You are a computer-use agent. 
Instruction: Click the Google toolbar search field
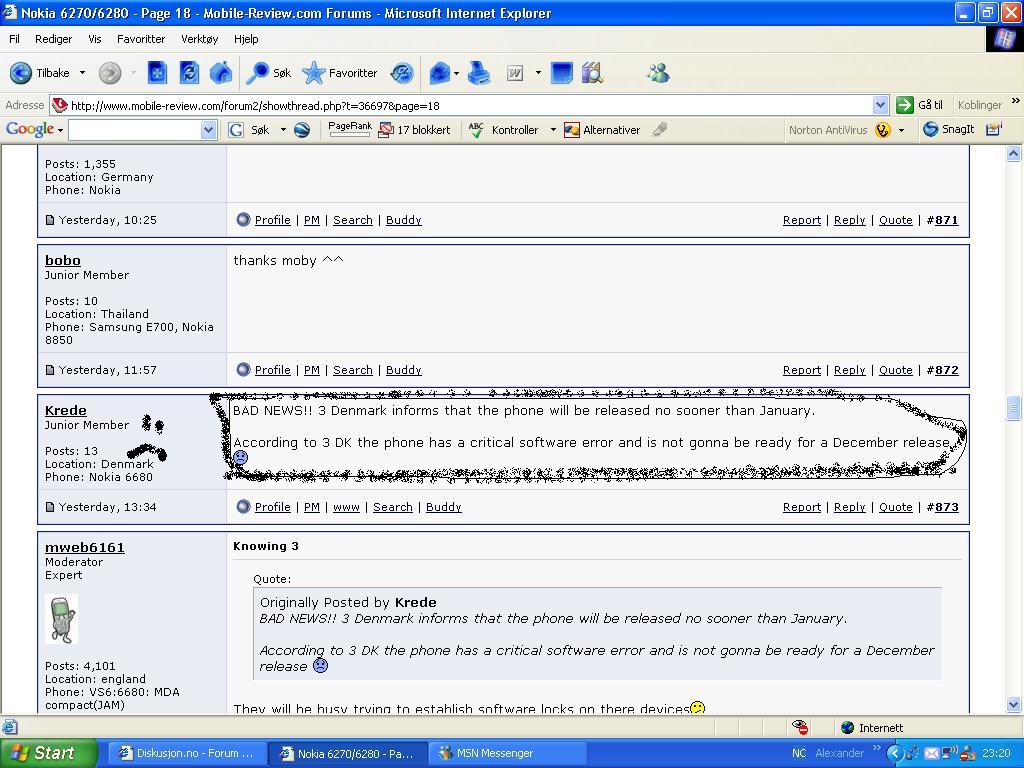pos(135,130)
